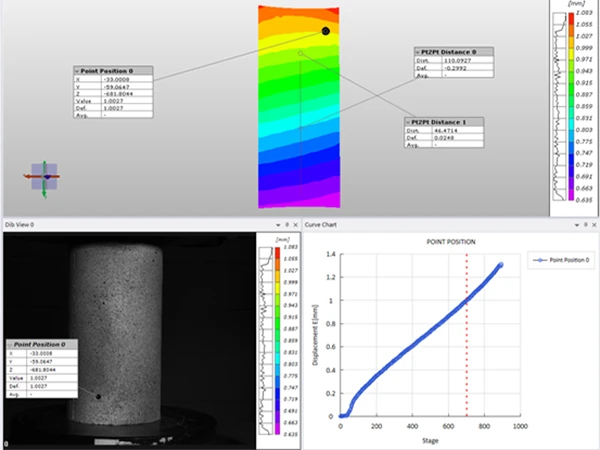Collapse the Point Position 0 label in Dib View

point(10,345)
